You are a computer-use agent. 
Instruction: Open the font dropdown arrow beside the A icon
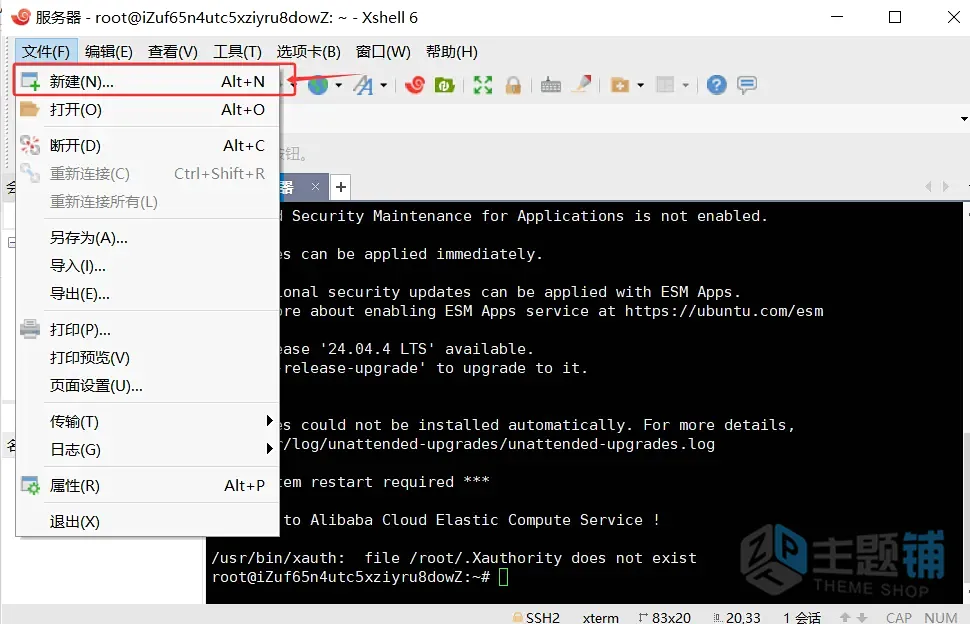click(384, 85)
